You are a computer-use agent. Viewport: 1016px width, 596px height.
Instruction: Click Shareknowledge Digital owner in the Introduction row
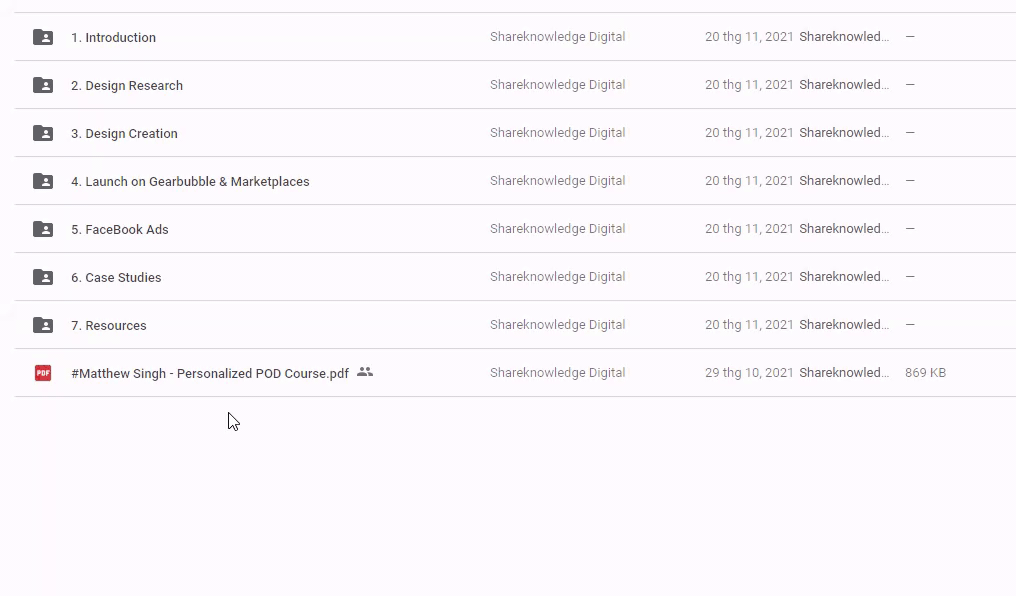click(557, 37)
